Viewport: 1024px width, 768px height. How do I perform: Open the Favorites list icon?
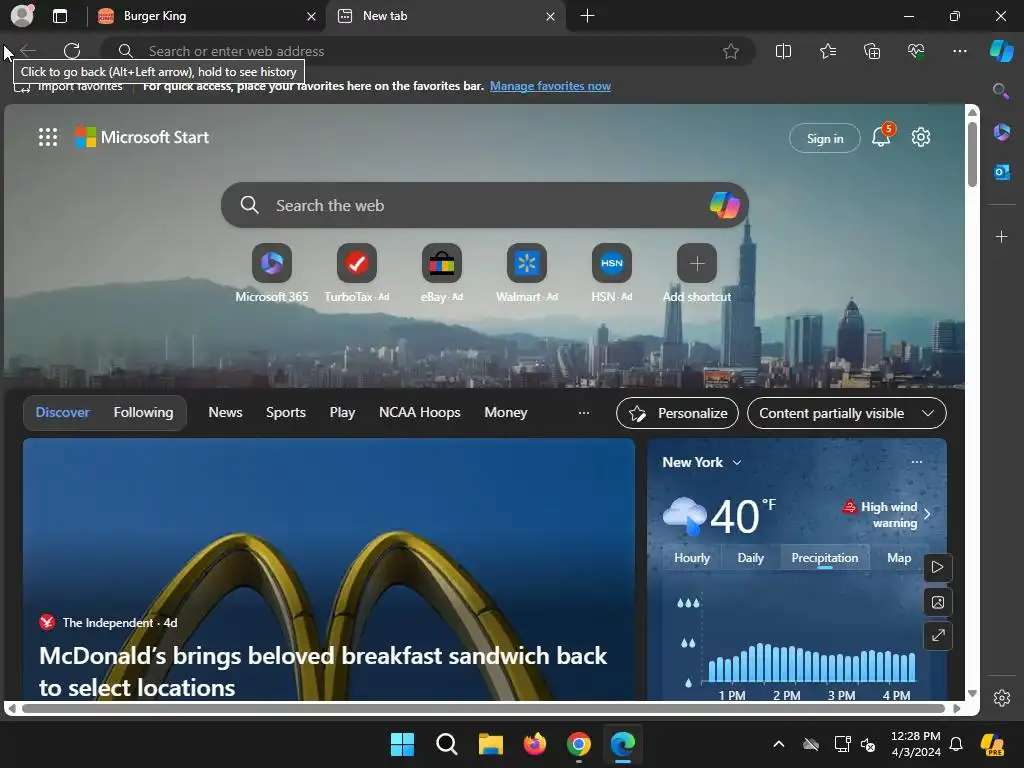click(x=827, y=51)
